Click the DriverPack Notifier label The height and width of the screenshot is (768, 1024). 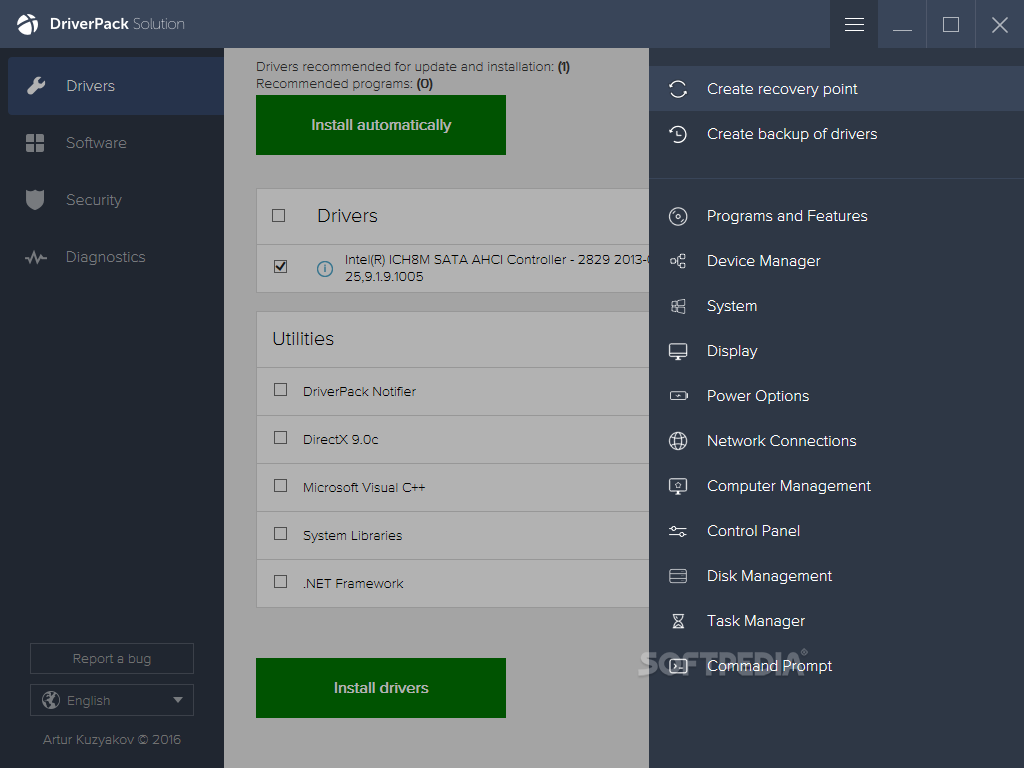(359, 392)
